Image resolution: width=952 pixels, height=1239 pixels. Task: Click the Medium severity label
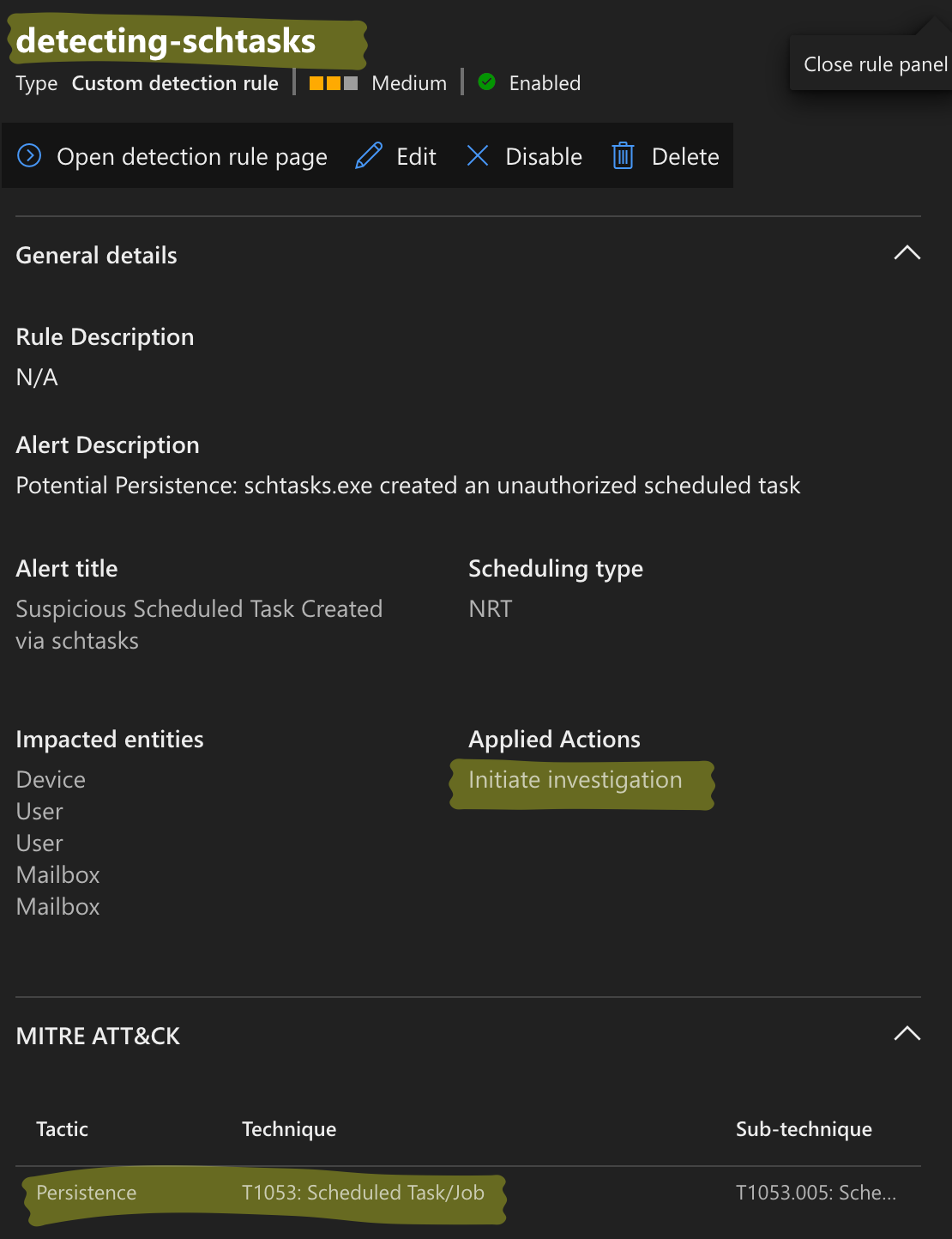409,83
